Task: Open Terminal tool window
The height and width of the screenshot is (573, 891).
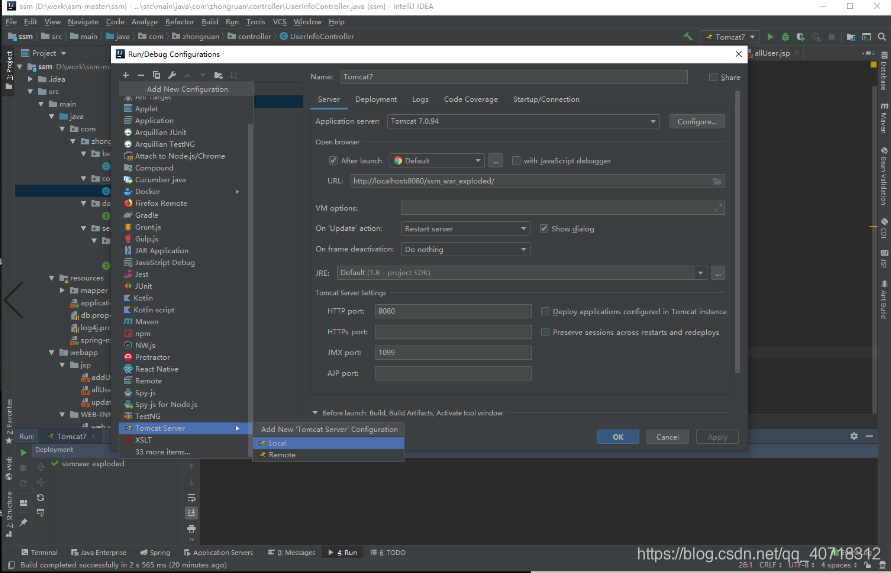Action: pyautogui.click(x=39, y=553)
